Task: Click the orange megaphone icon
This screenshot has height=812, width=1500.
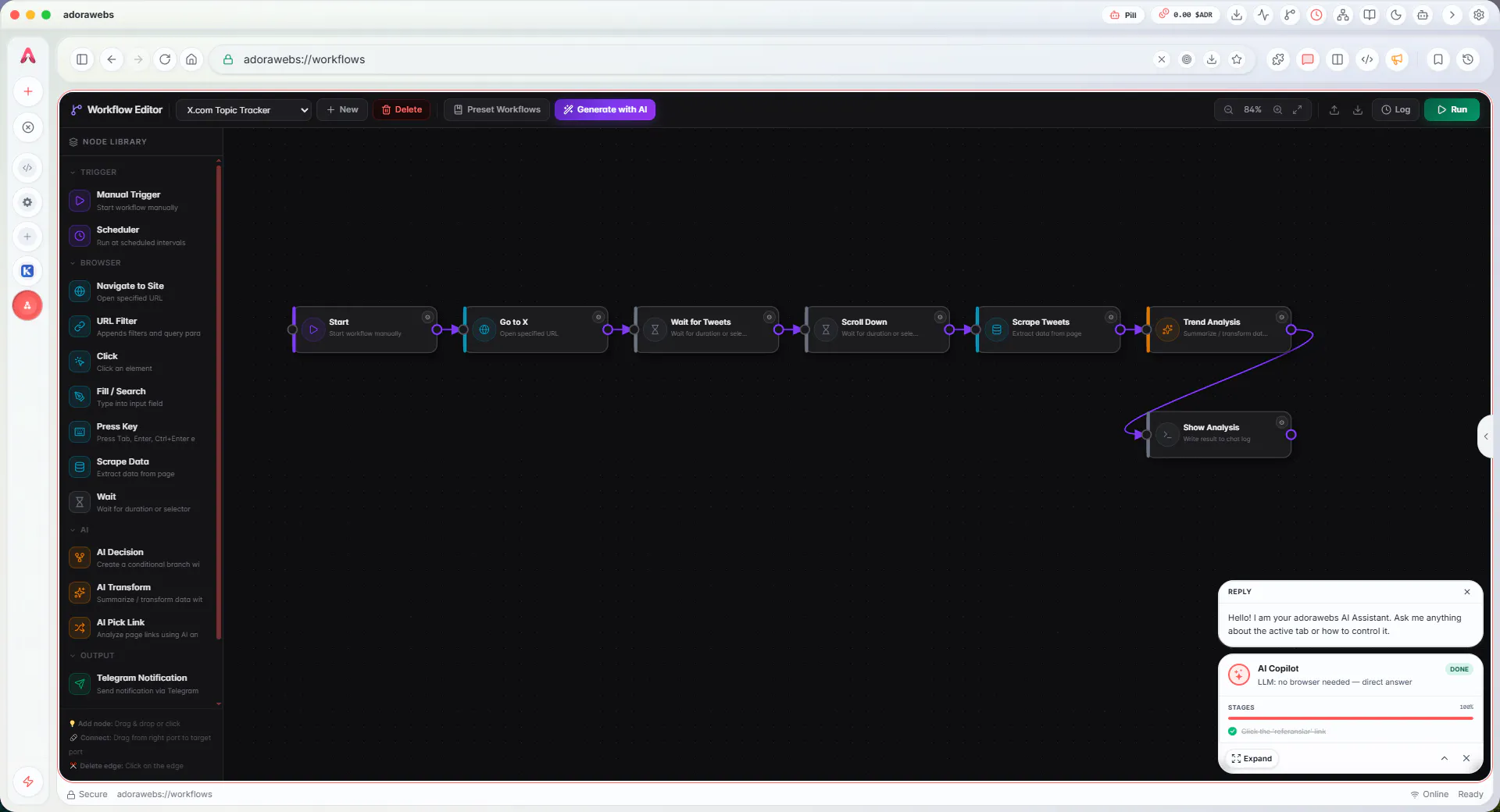Action: (x=1397, y=59)
